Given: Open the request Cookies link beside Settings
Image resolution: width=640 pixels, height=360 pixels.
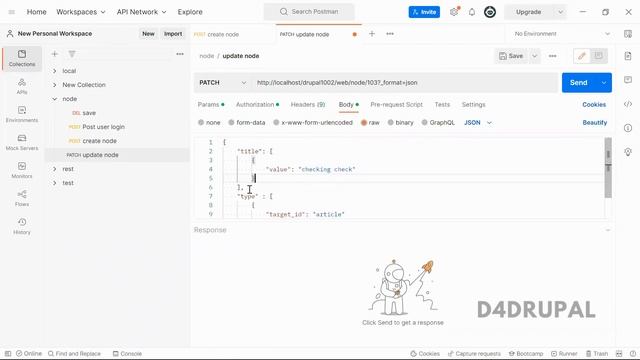Looking at the screenshot, I should tap(594, 104).
